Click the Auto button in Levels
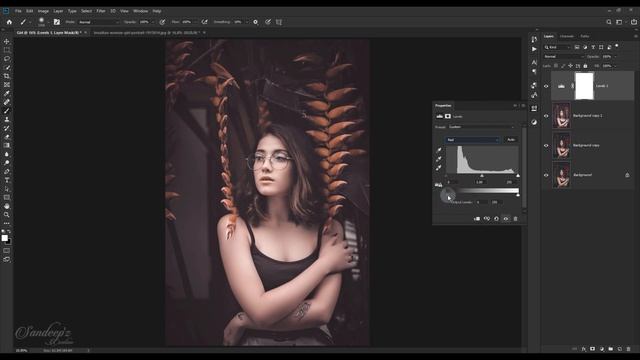This screenshot has width=640, height=360. 511,140
